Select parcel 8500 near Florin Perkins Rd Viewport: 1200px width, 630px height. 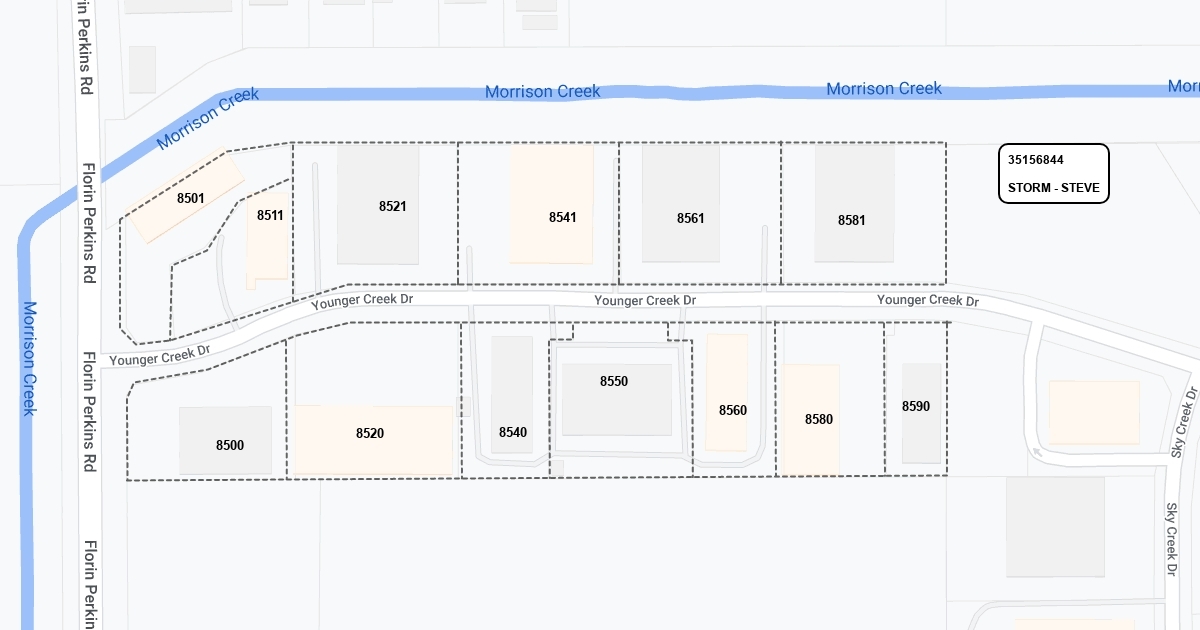(229, 444)
